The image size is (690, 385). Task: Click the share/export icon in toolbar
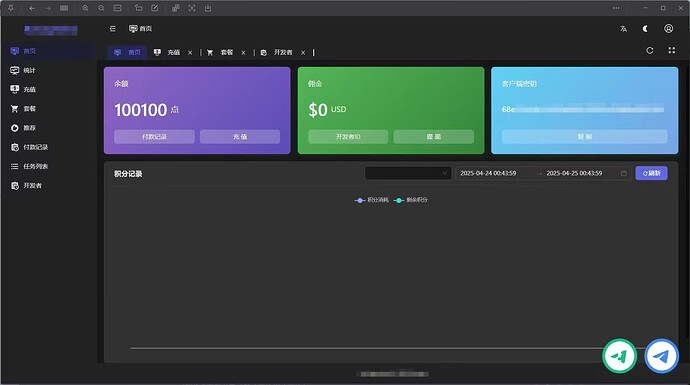(x=208, y=8)
